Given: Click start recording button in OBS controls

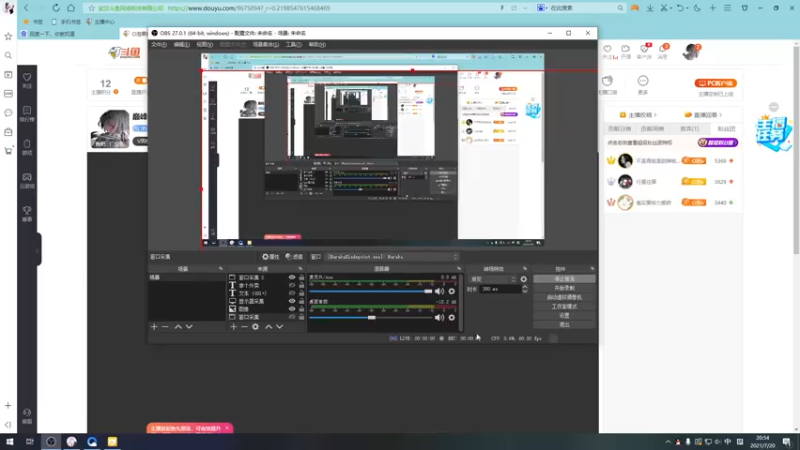Looking at the screenshot, I should [x=564, y=288].
